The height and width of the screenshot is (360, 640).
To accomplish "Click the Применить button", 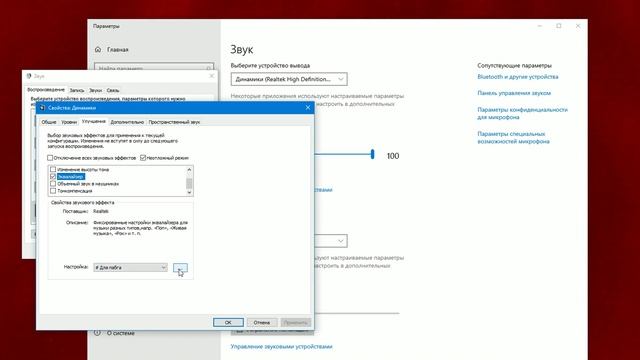I will [x=296, y=322].
